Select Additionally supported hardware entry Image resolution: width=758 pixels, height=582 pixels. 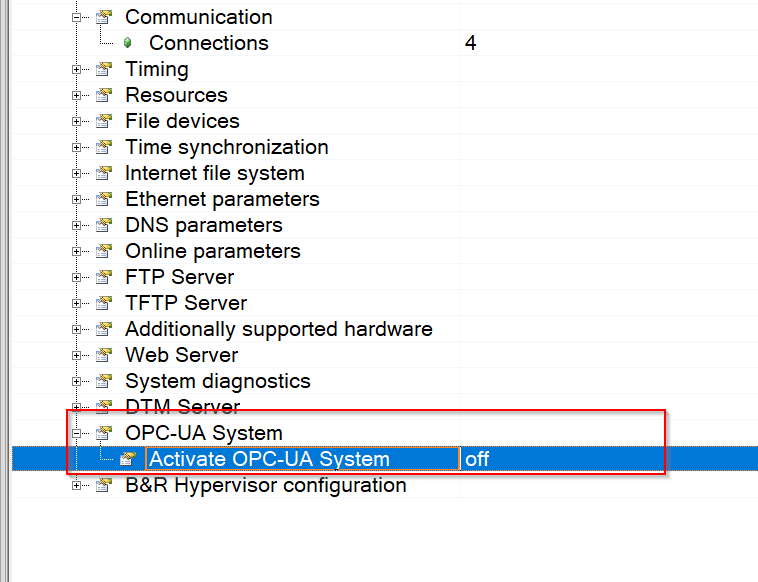point(279,329)
